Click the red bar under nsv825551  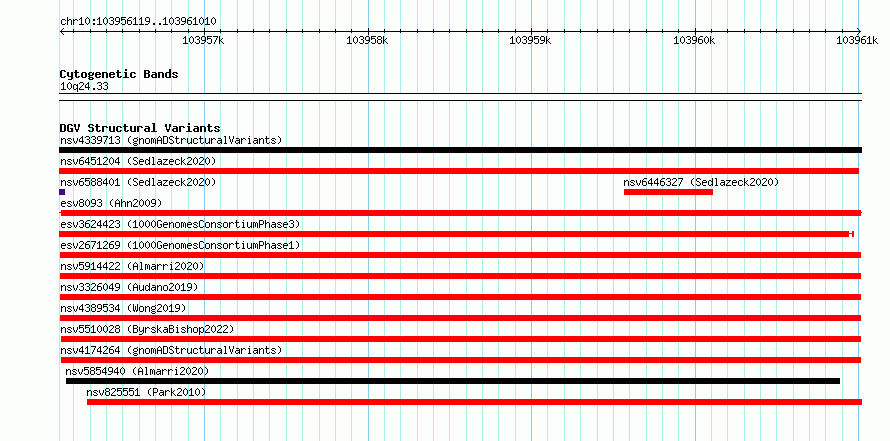click(x=475, y=402)
